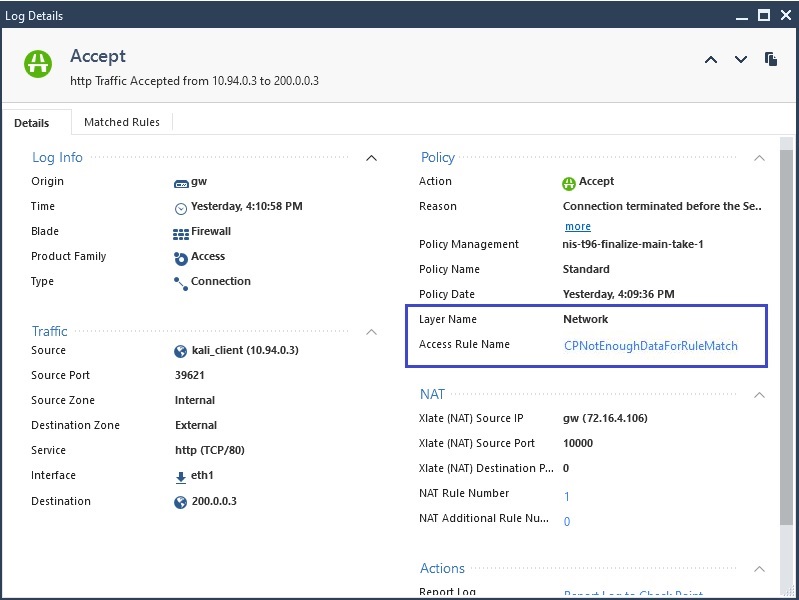Maximize the Log Details window
This screenshot has height=600, width=799.
click(x=764, y=15)
